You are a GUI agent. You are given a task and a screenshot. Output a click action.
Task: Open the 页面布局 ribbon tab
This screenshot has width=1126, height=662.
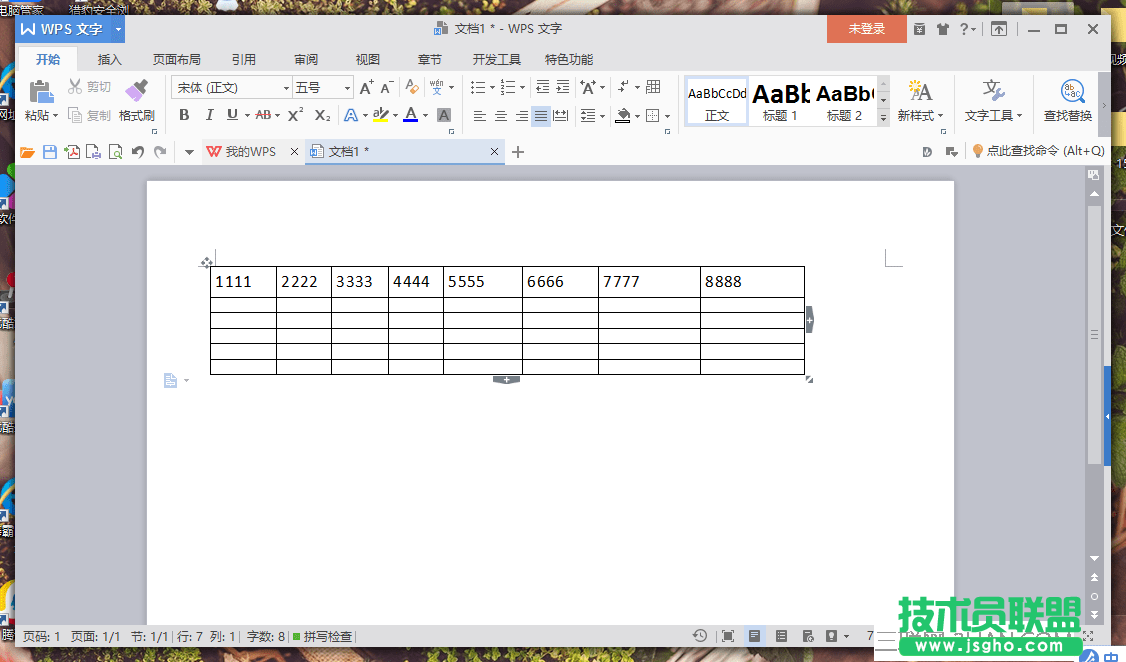pyautogui.click(x=176, y=59)
